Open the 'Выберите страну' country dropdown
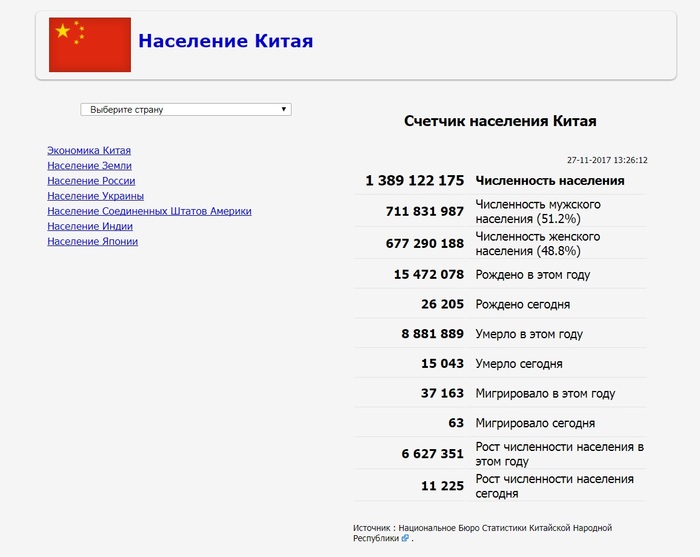The image size is (700, 557). [186, 109]
